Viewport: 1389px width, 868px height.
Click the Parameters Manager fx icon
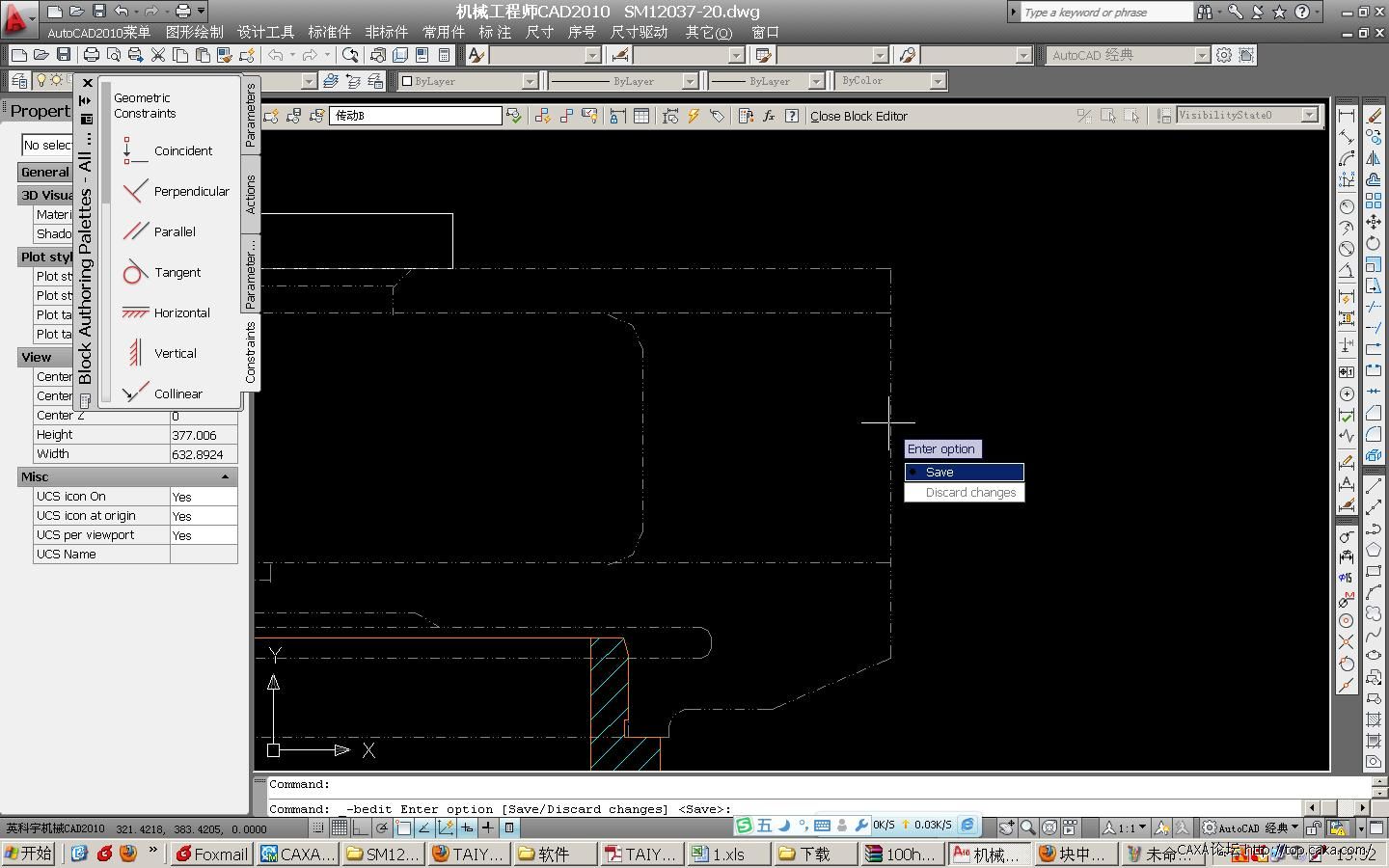point(769,116)
